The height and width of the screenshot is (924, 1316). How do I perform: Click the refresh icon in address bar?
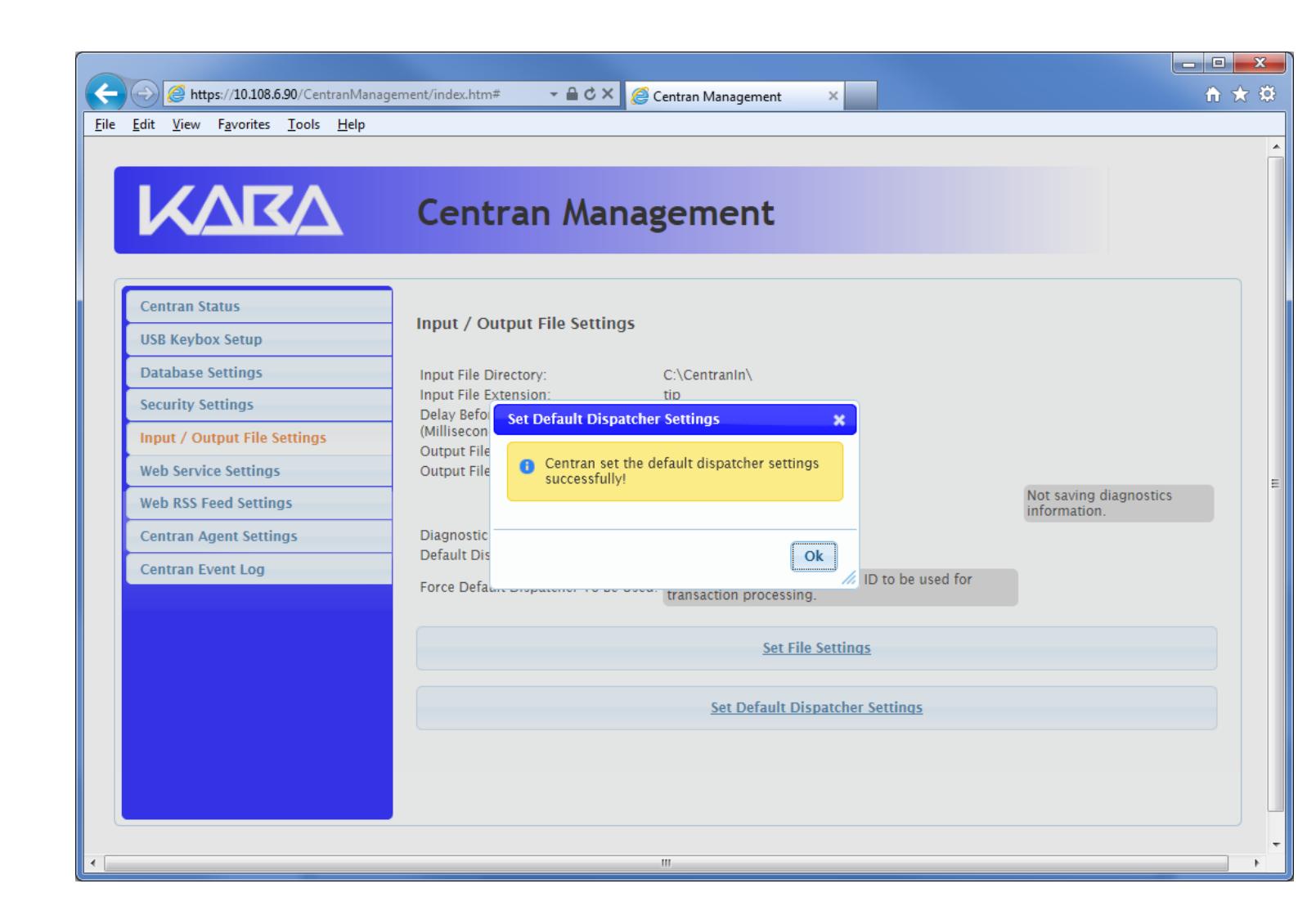(590, 94)
